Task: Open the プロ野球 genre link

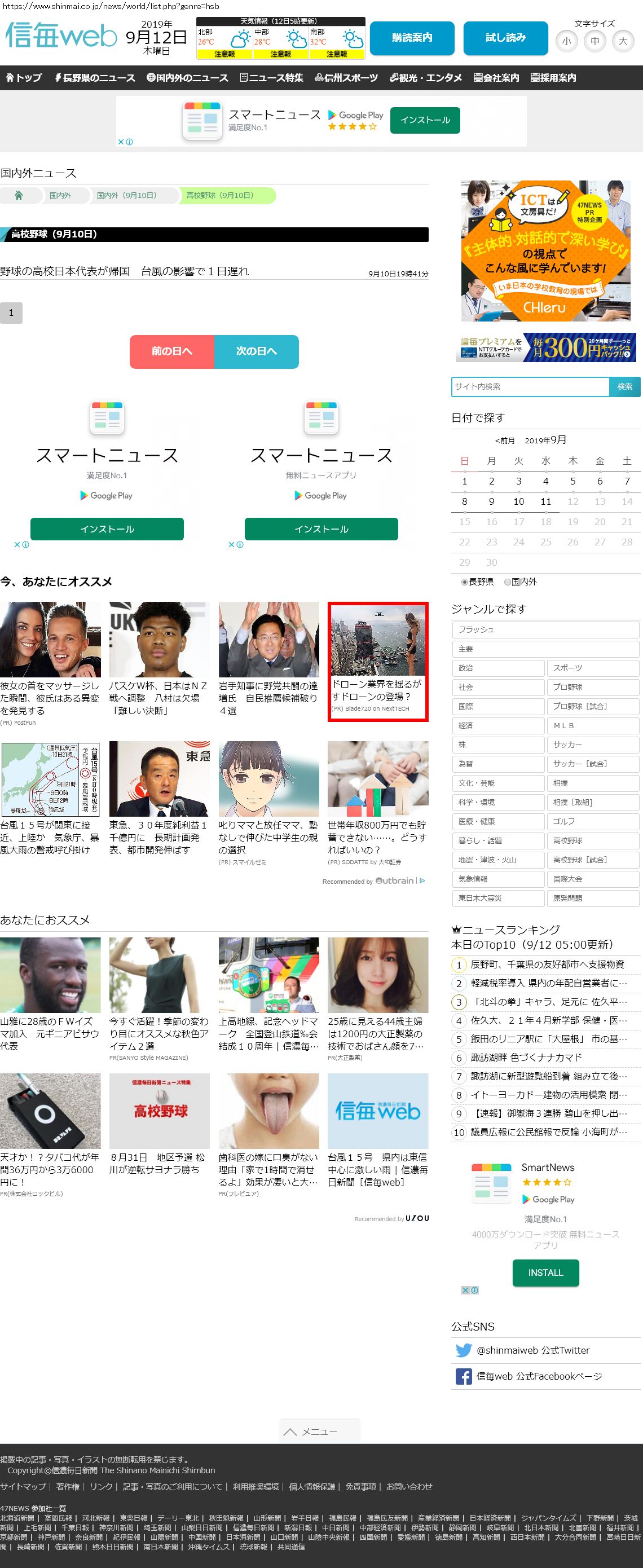Action: pos(592,687)
